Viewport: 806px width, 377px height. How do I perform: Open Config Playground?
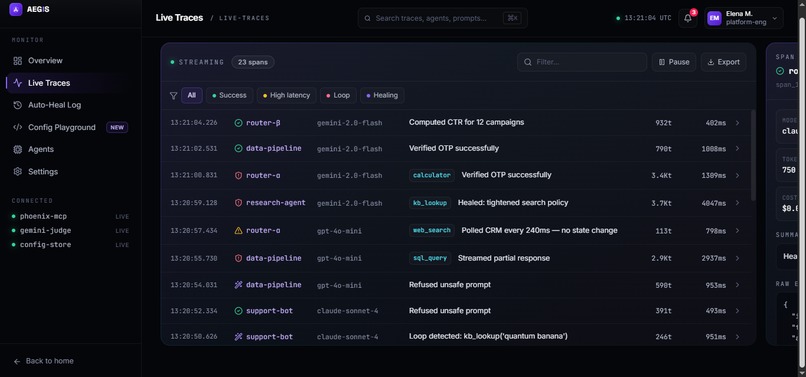[70, 127]
